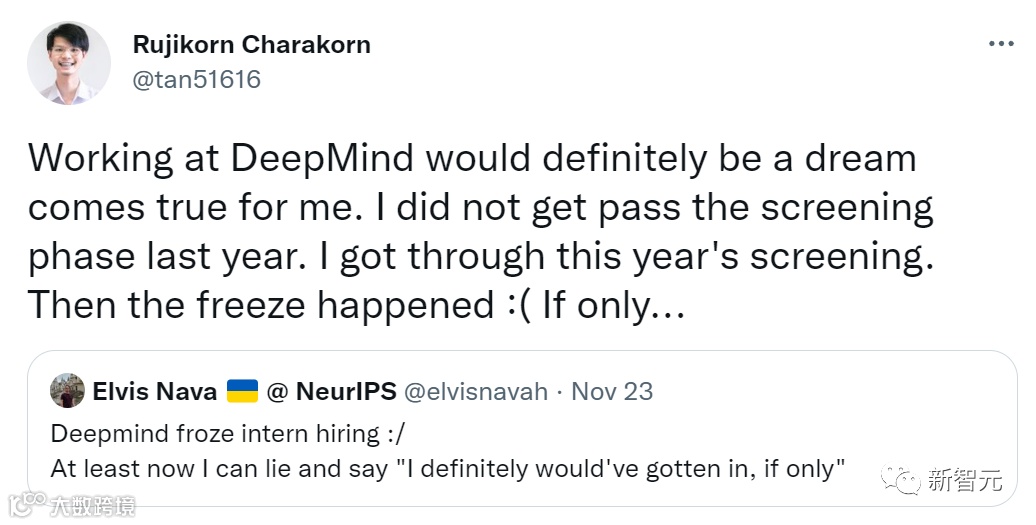Go to the @elvisnavah handle
Image resolution: width=1036 pixels, height=525 pixels.
coord(477,391)
